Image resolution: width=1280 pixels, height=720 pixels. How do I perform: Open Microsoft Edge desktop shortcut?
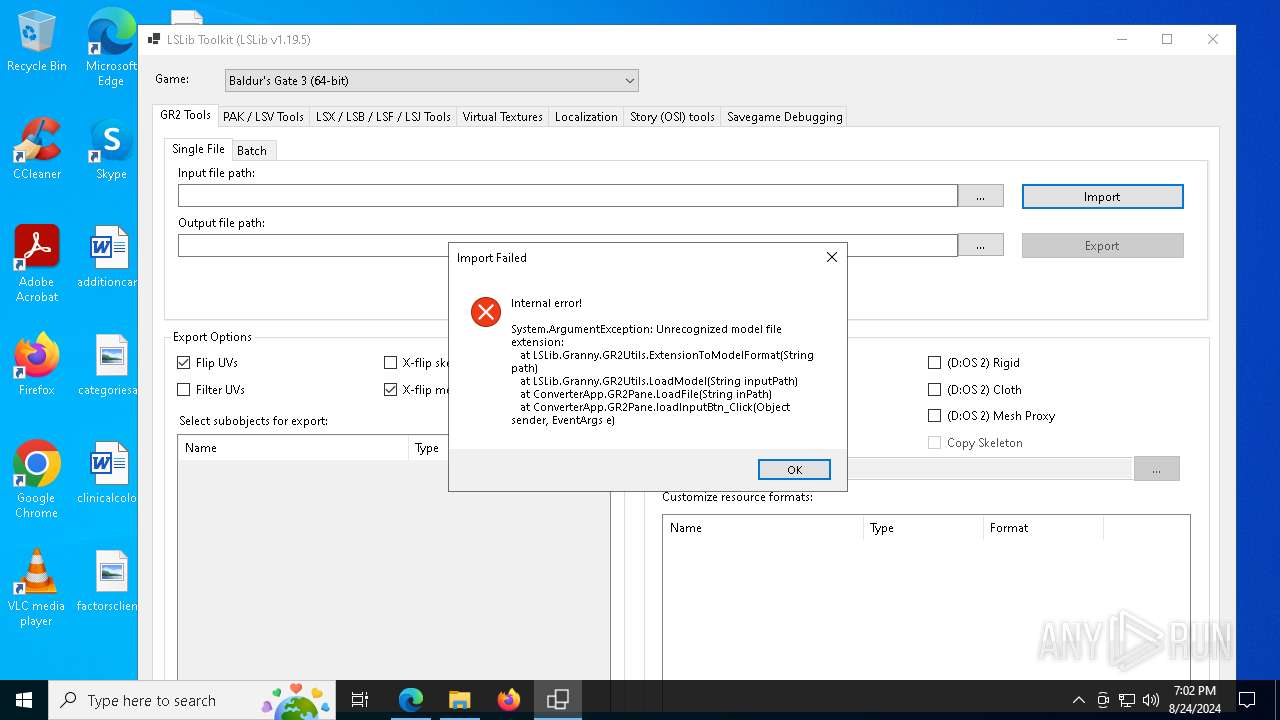[x=111, y=48]
